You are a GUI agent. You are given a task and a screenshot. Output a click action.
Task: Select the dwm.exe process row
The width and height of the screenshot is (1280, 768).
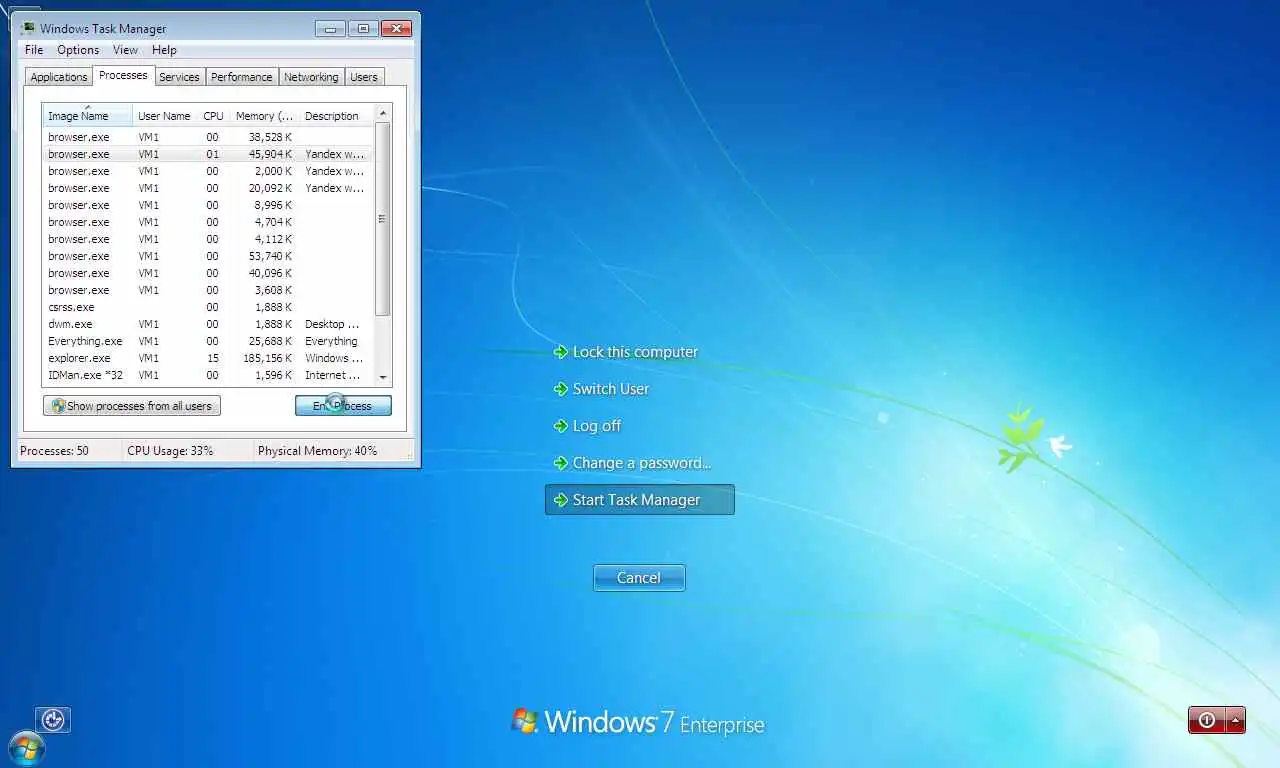(208, 324)
